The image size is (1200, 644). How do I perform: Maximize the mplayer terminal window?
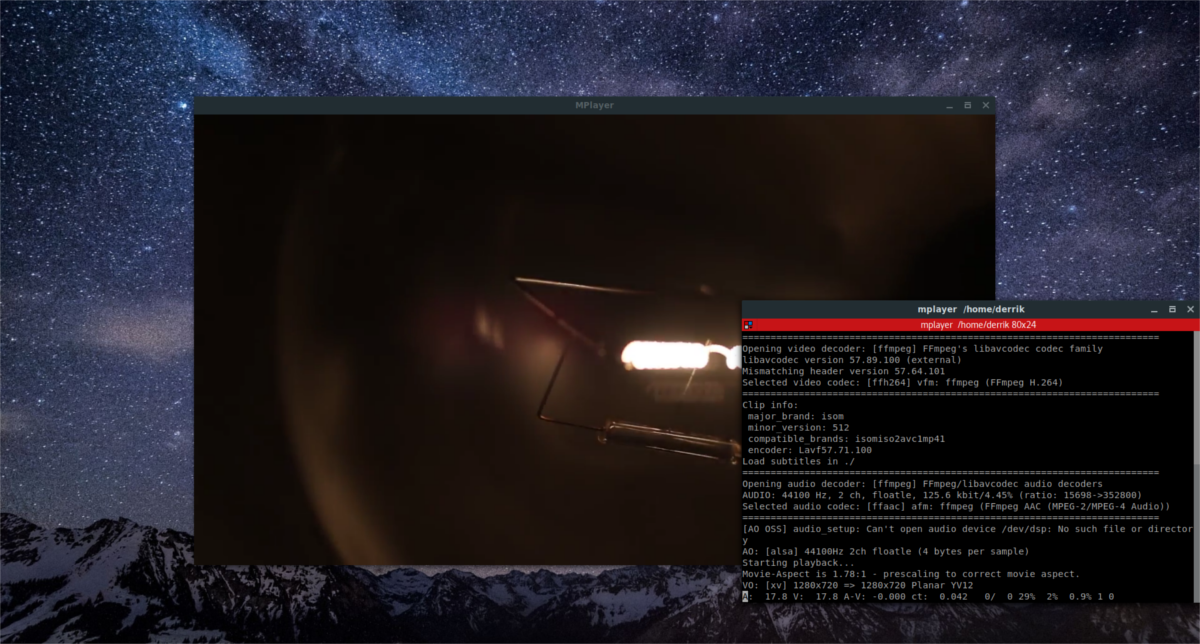click(1172, 310)
